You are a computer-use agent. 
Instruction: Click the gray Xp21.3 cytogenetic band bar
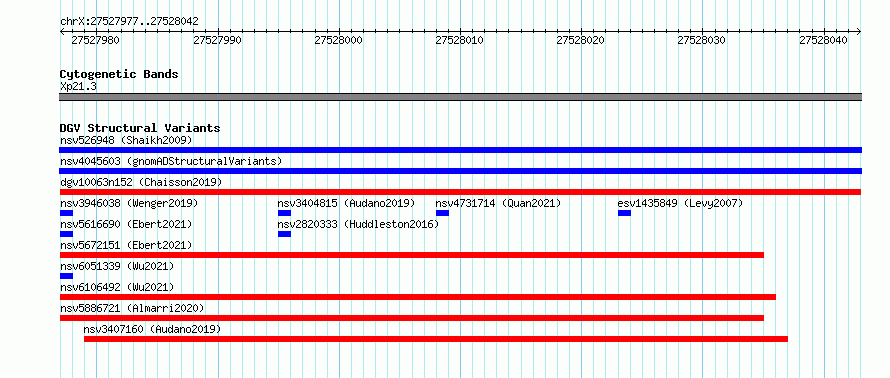pos(460,97)
